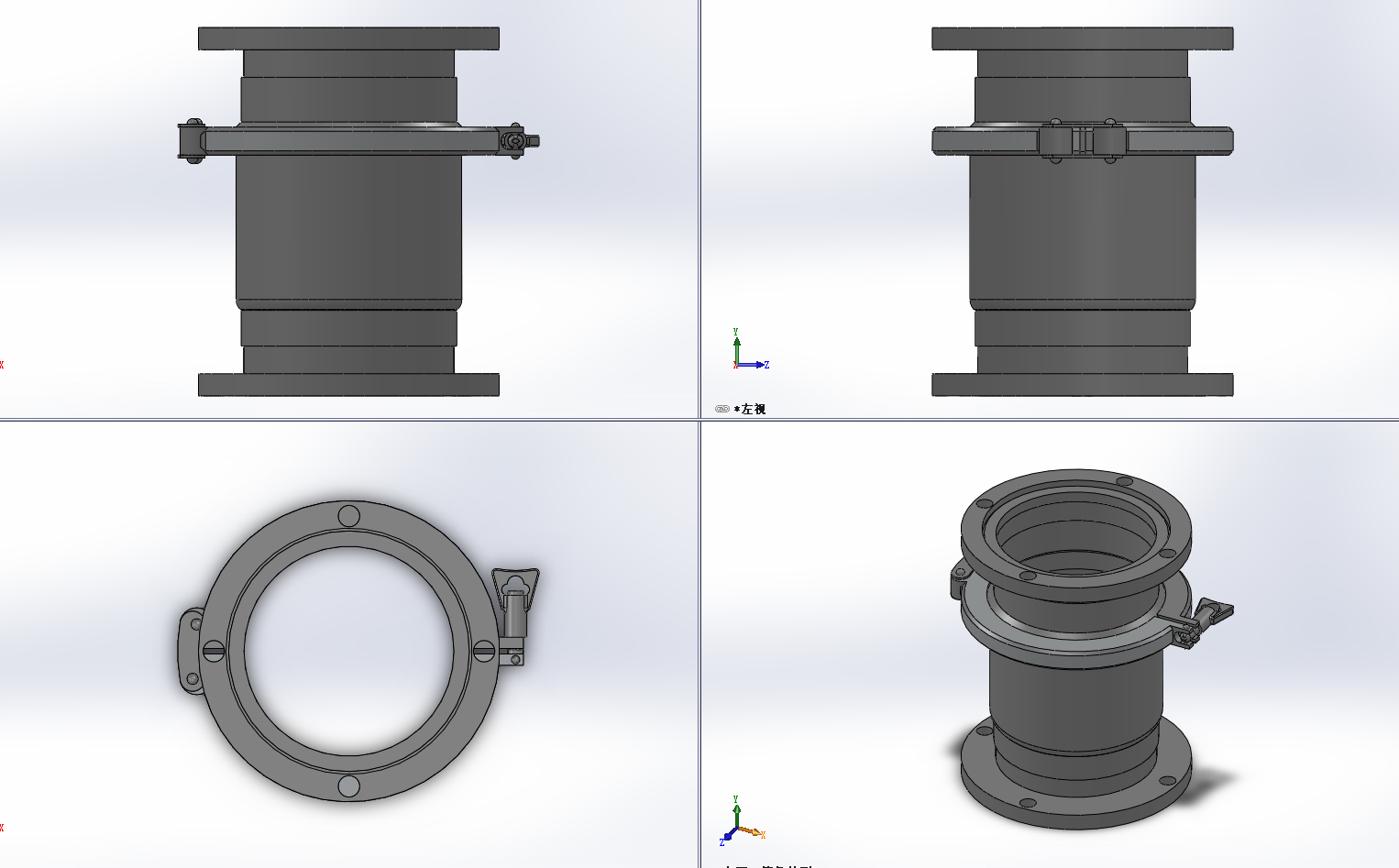Screen dimensions: 1399x868
Task: Select the bottom flange in the left view
Action: (1083, 384)
